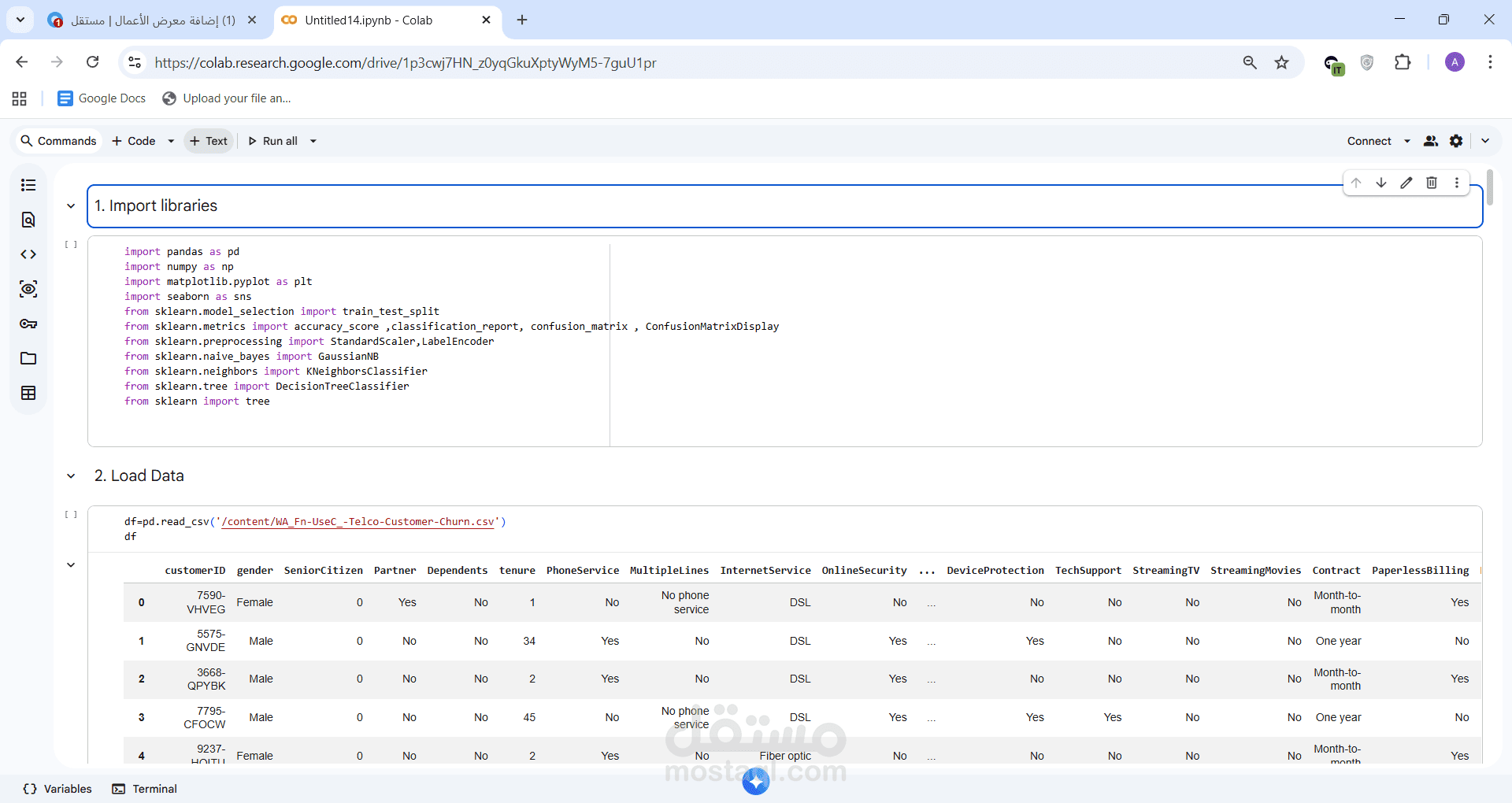This screenshot has width=1512, height=803.
Task: Collapse the dataframe output area
Action: (71, 565)
